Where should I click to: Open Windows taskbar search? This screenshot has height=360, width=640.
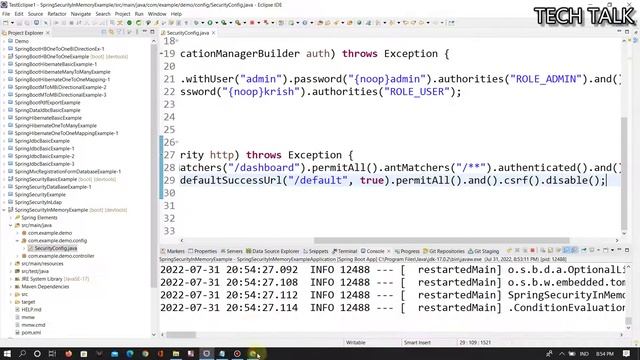(x=22, y=353)
